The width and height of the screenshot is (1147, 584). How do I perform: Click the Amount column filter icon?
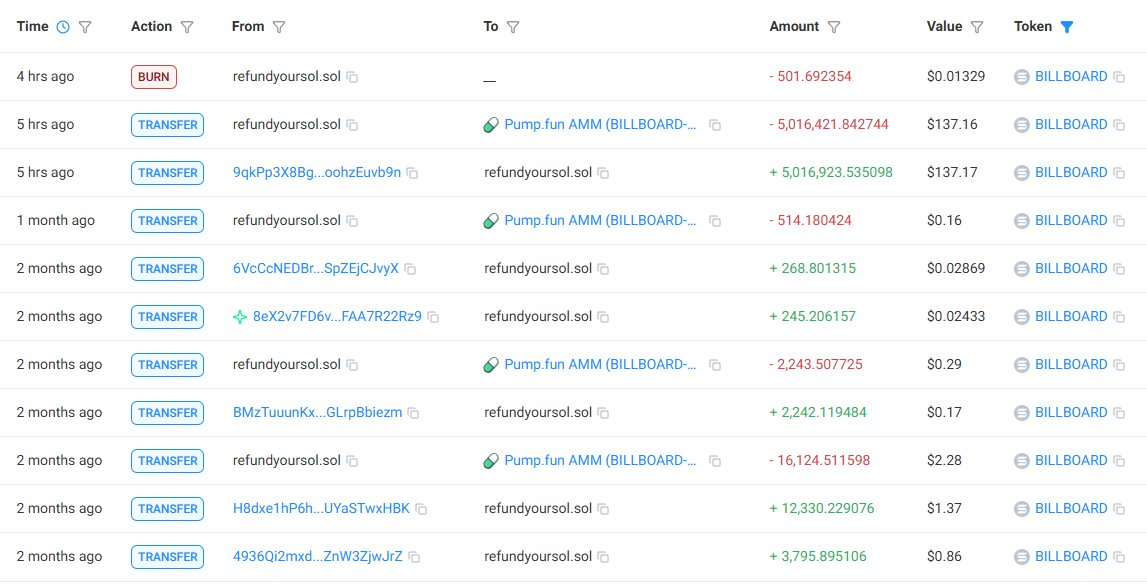point(834,27)
